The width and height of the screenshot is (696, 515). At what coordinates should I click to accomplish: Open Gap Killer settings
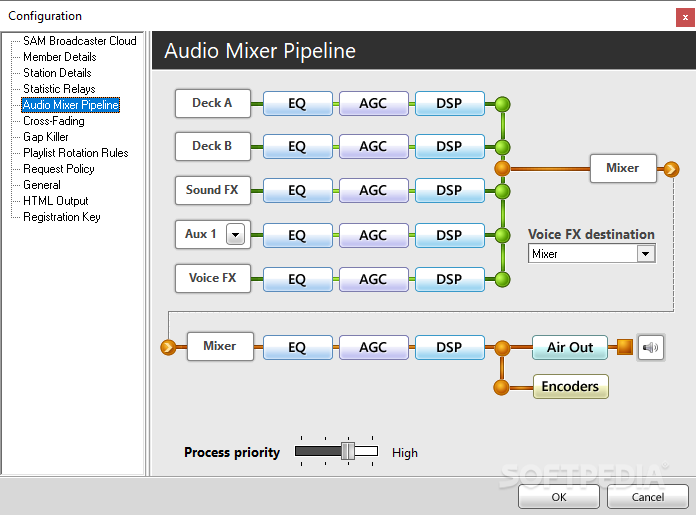(x=46, y=137)
